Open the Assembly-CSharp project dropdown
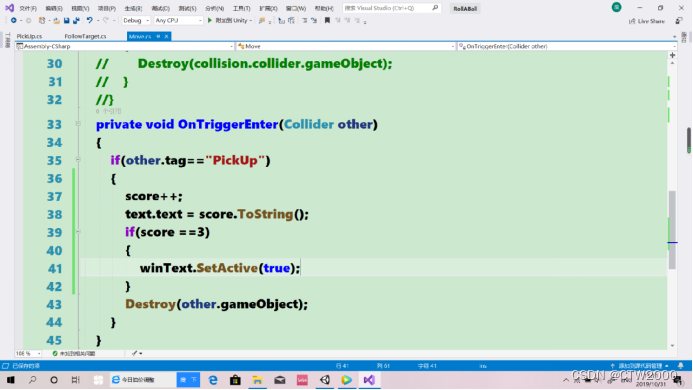Image resolution: width=693 pixels, height=390 pixels. [x=124, y=46]
